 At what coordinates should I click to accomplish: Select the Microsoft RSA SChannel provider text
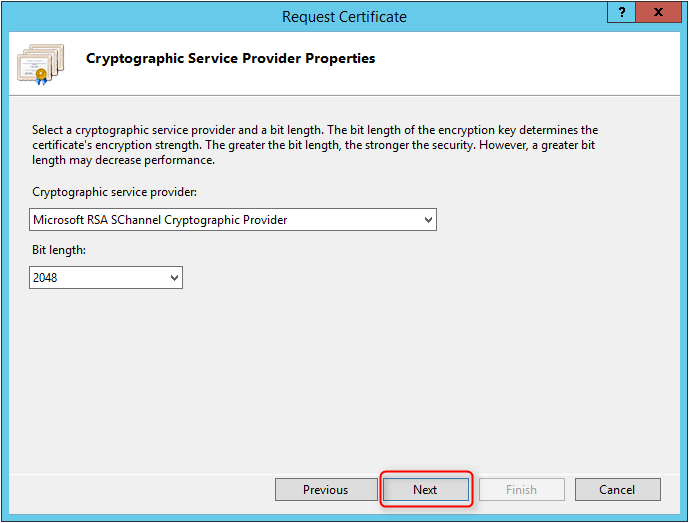(x=160, y=220)
